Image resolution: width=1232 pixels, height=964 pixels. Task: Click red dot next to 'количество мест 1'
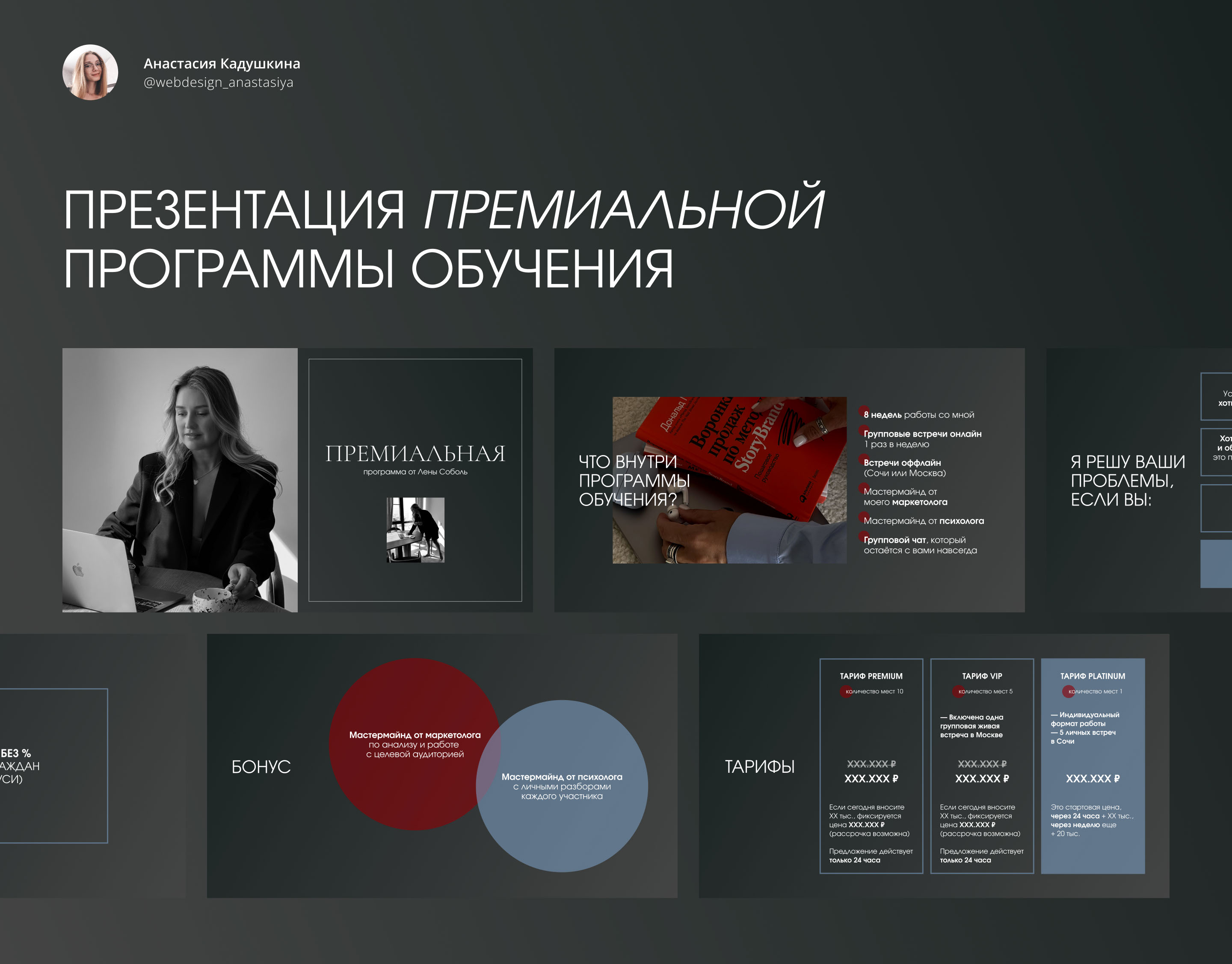coord(1068,692)
